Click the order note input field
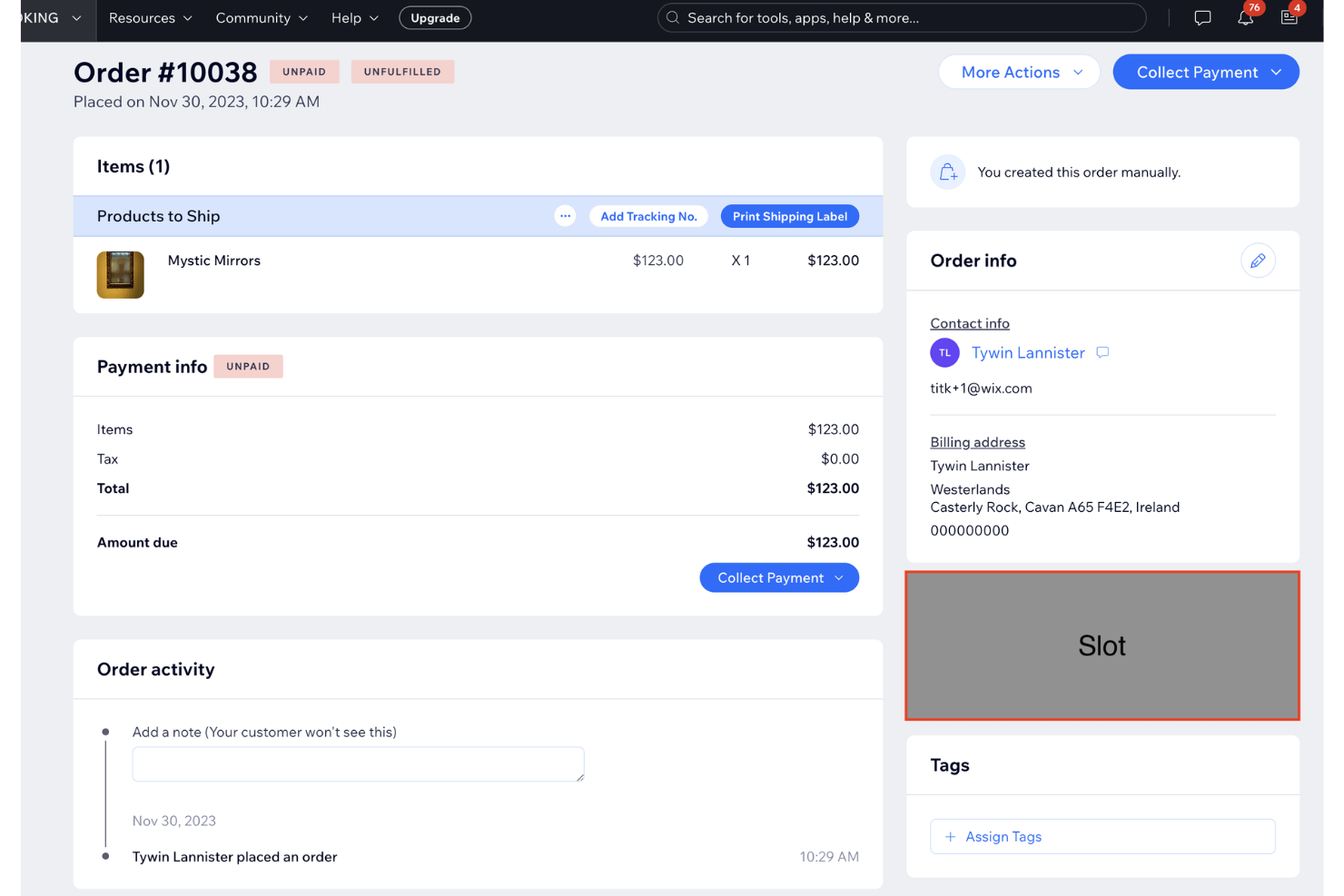Viewport: 1344px width, 896px height. [358, 764]
